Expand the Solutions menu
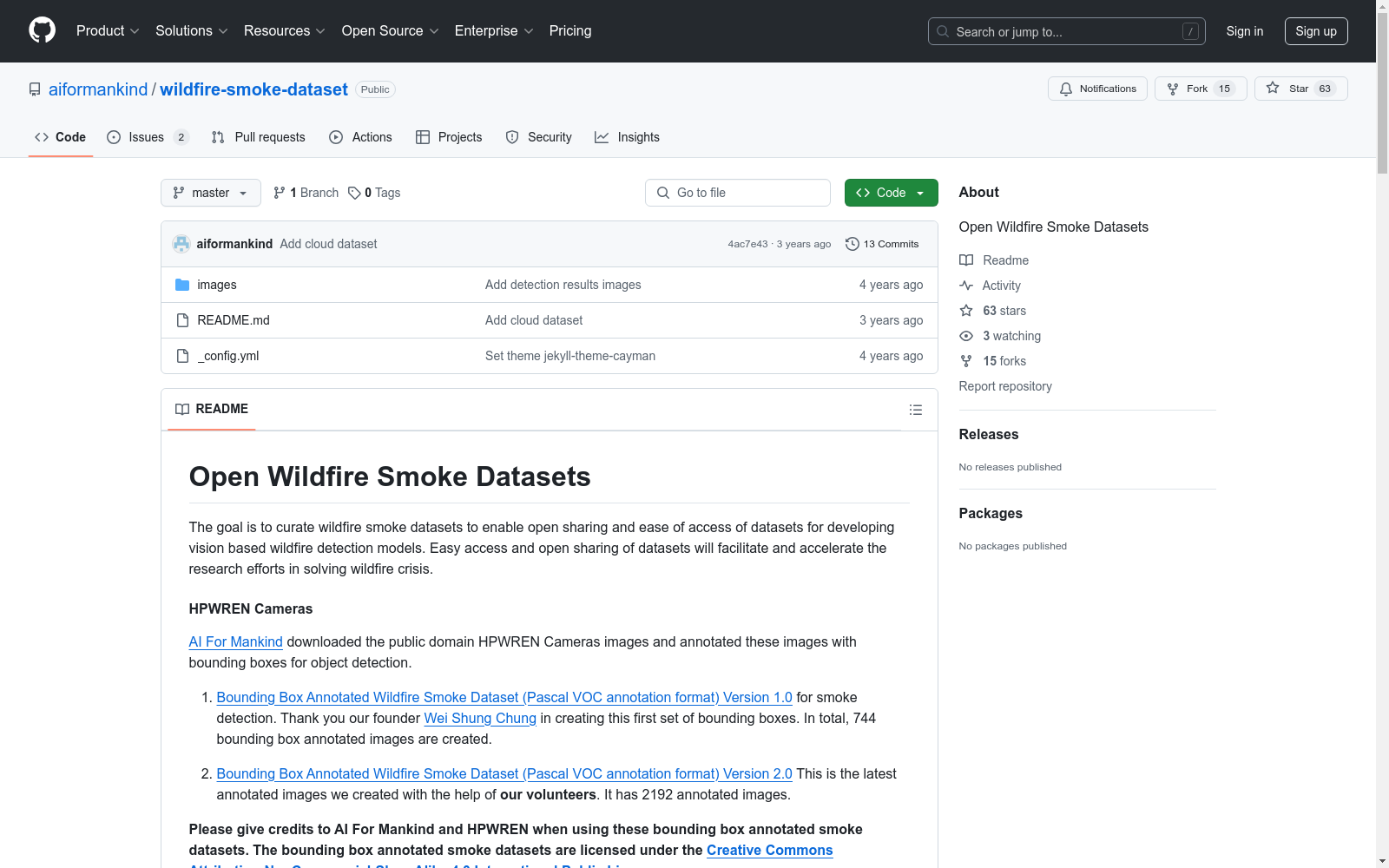The width and height of the screenshot is (1389, 868). tap(192, 31)
